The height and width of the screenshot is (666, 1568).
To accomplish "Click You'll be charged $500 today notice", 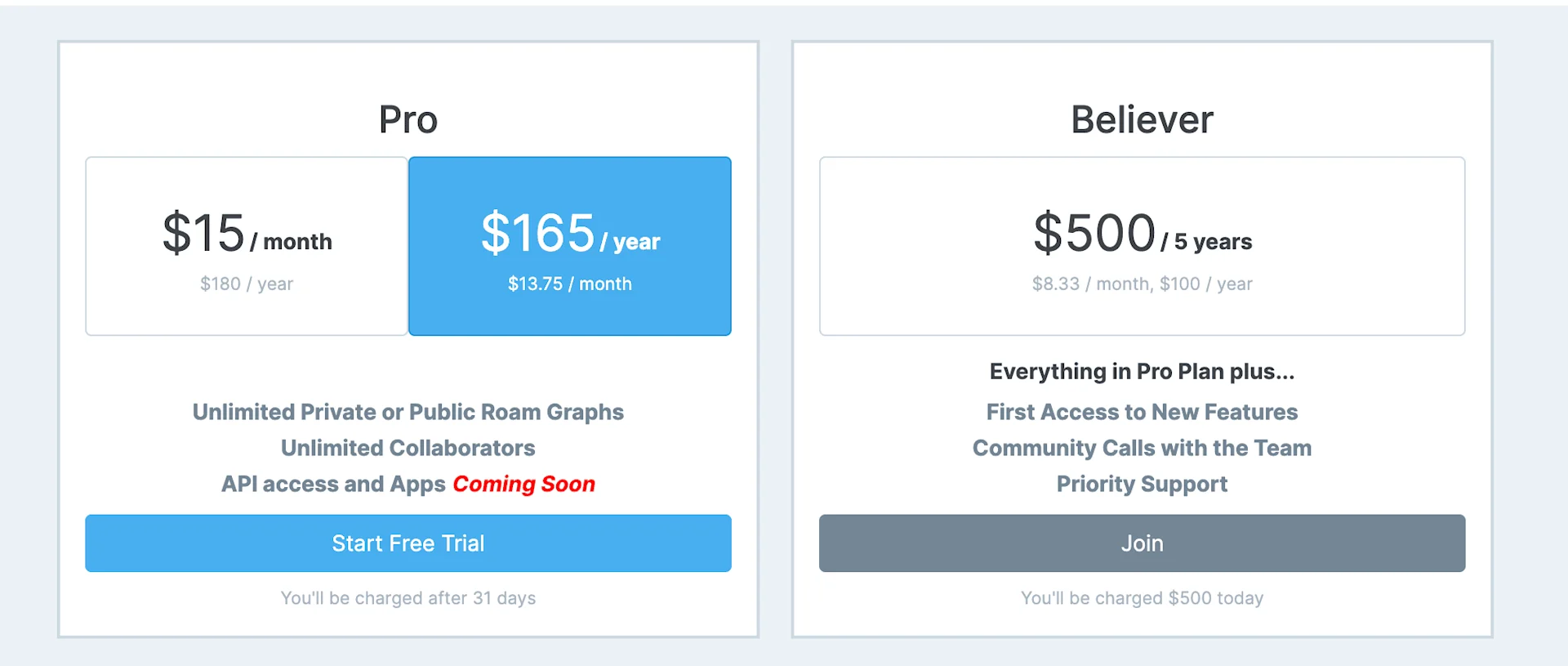I will pos(1141,597).
